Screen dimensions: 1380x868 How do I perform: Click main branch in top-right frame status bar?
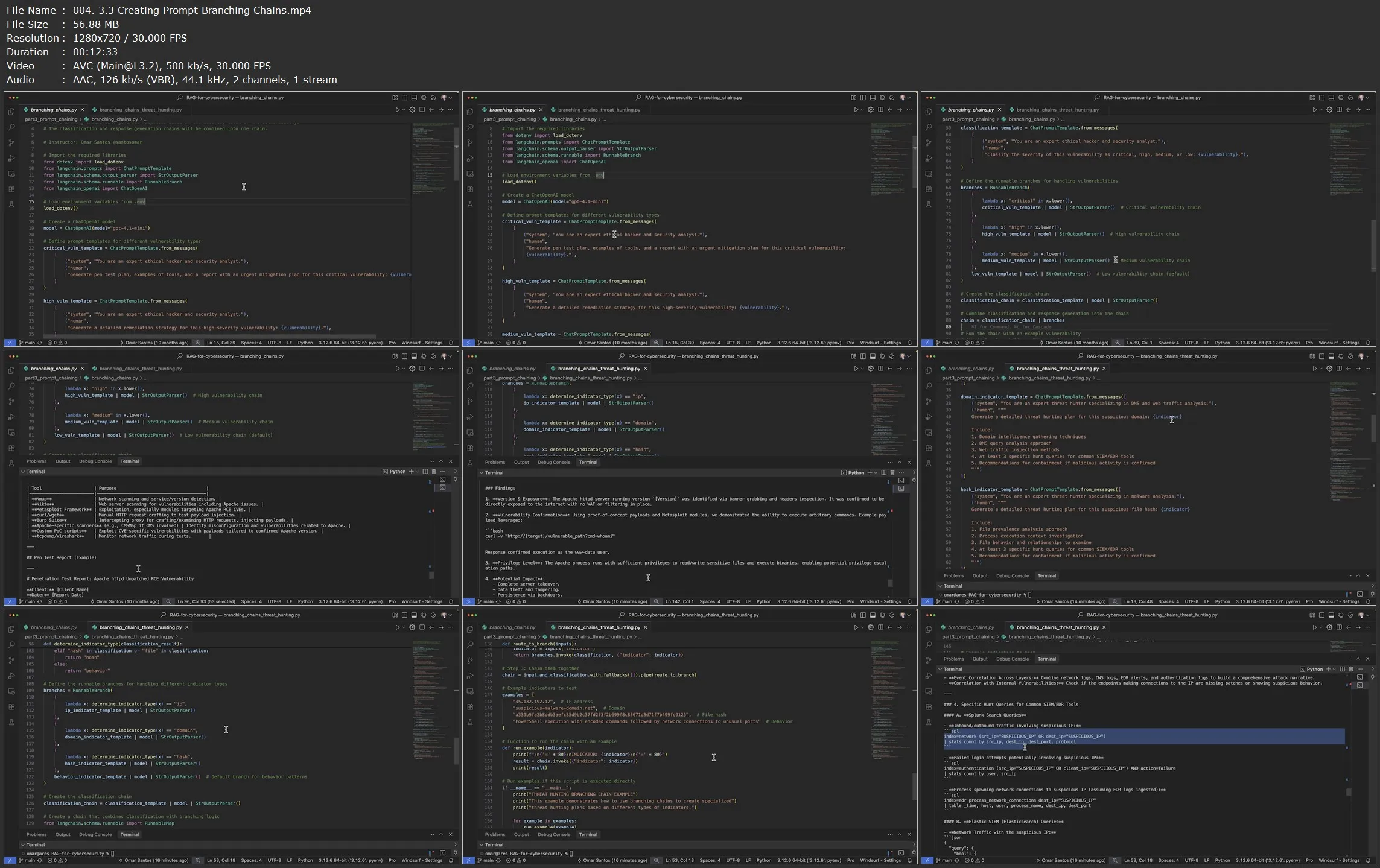click(944, 343)
